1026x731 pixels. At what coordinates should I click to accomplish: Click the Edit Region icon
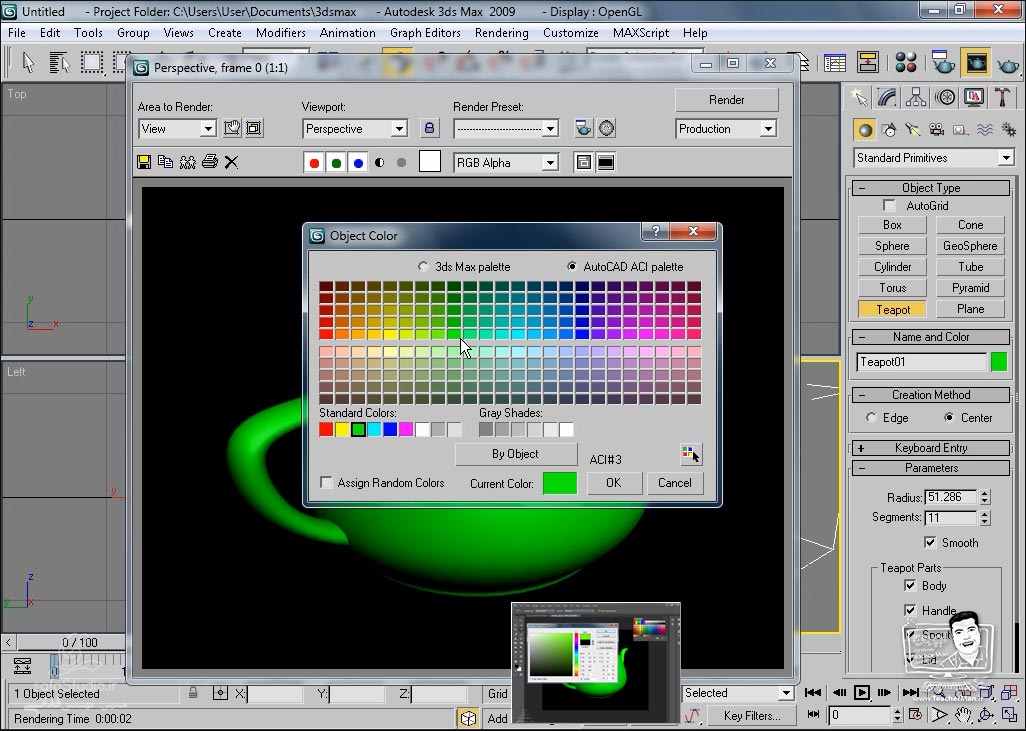click(x=232, y=128)
